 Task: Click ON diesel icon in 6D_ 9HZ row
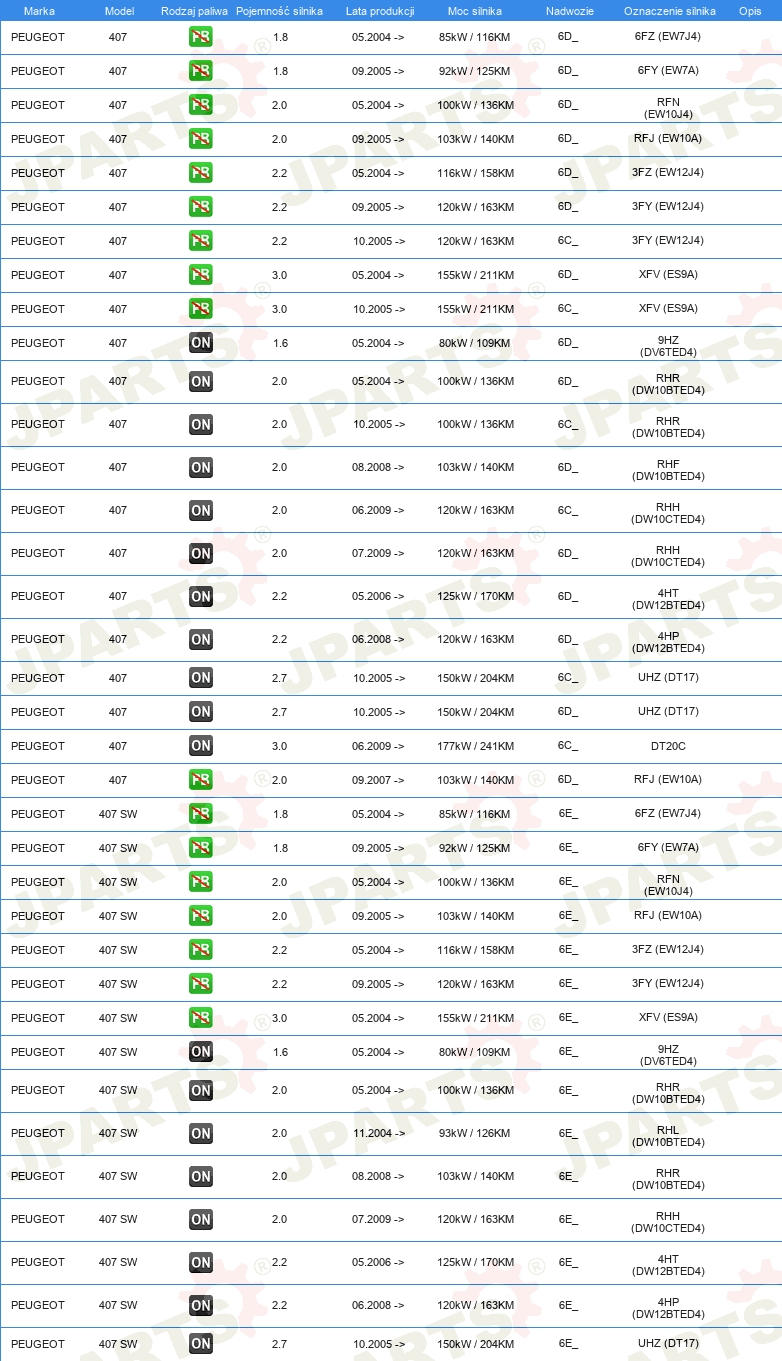point(201,343)
